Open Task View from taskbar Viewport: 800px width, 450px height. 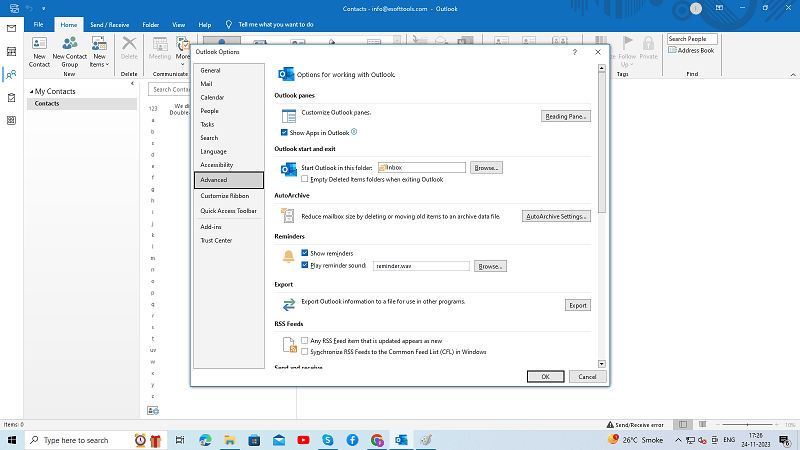point(180,440)
